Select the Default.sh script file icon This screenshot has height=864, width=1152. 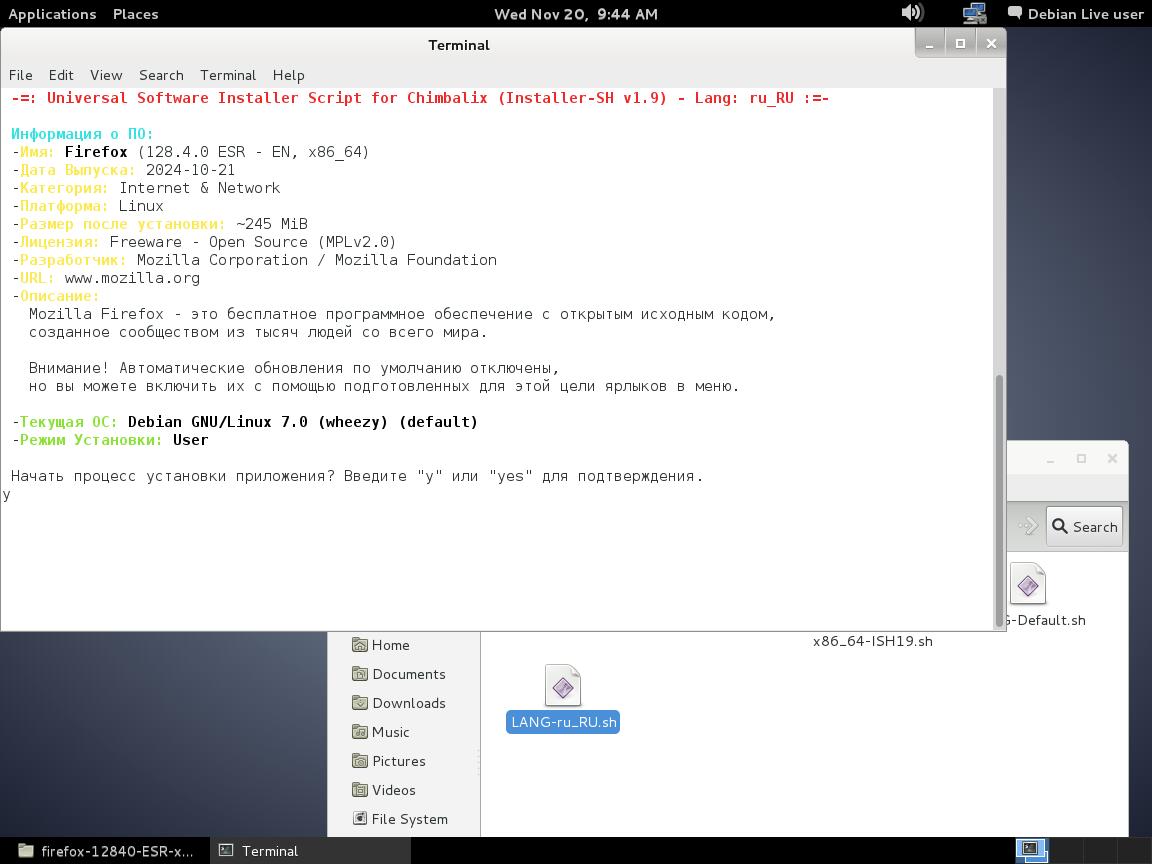click(1028, 584)
